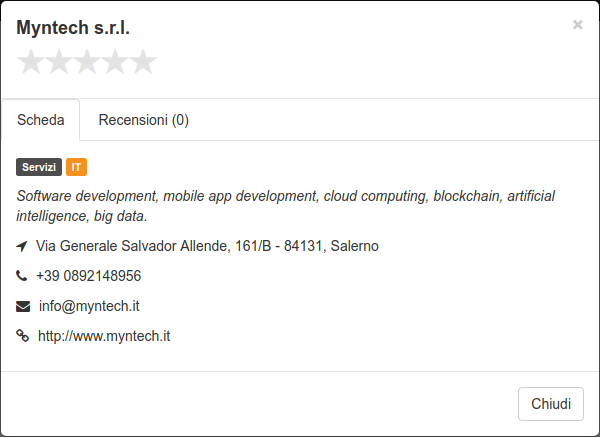Click the chain link icon
Image resolution: width=600 pixels, height=437 pixels.
(23, 336)
